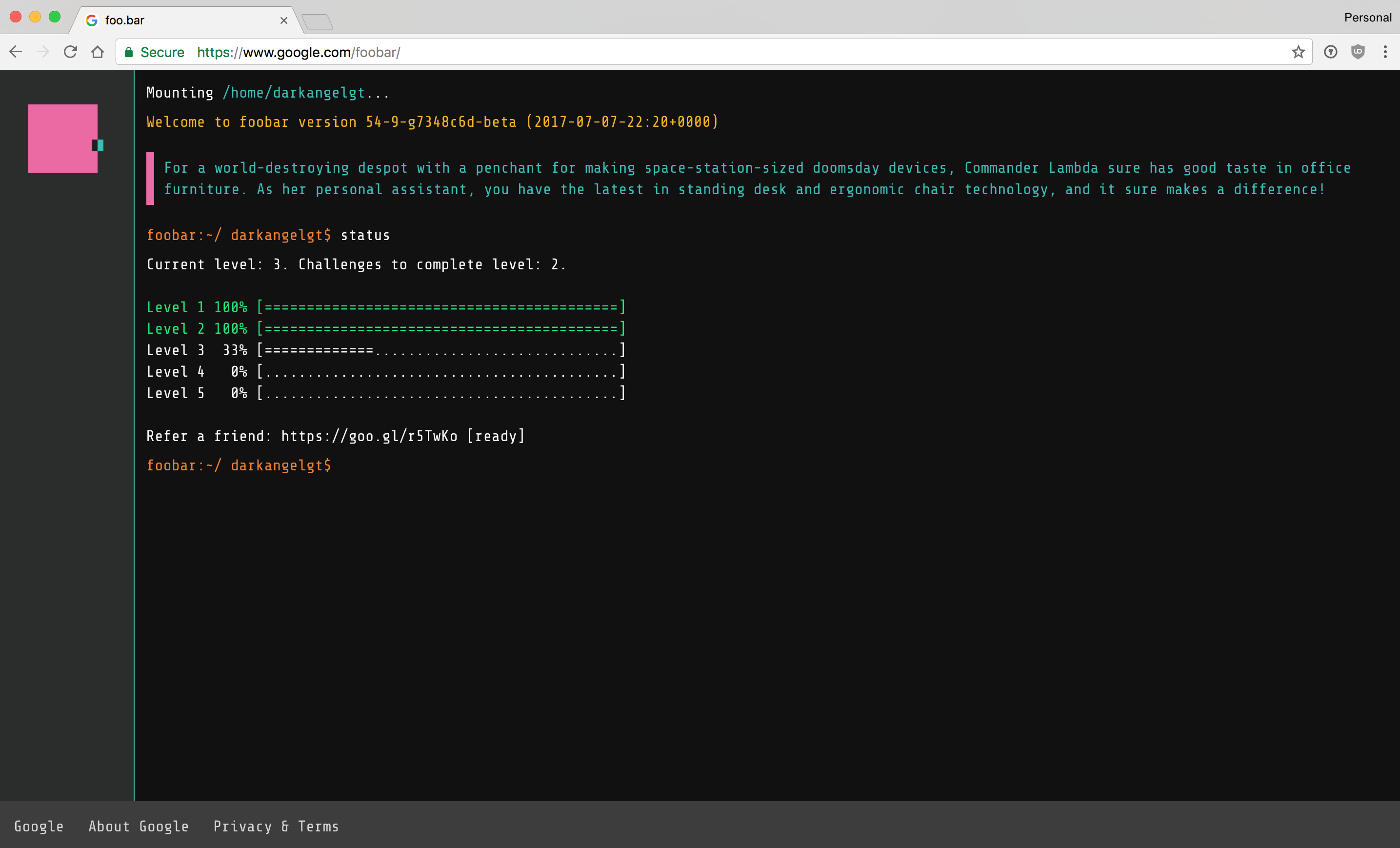This screenshot has width=1400, height=848.
Task: Open a new browser tab
Action: [317, 21]
